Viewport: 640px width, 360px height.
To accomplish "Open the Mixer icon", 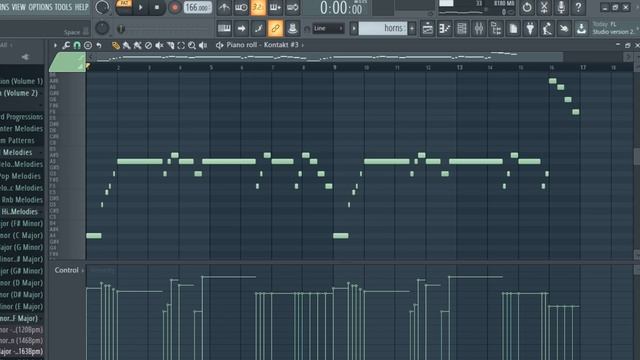I will tap(479, 29).
